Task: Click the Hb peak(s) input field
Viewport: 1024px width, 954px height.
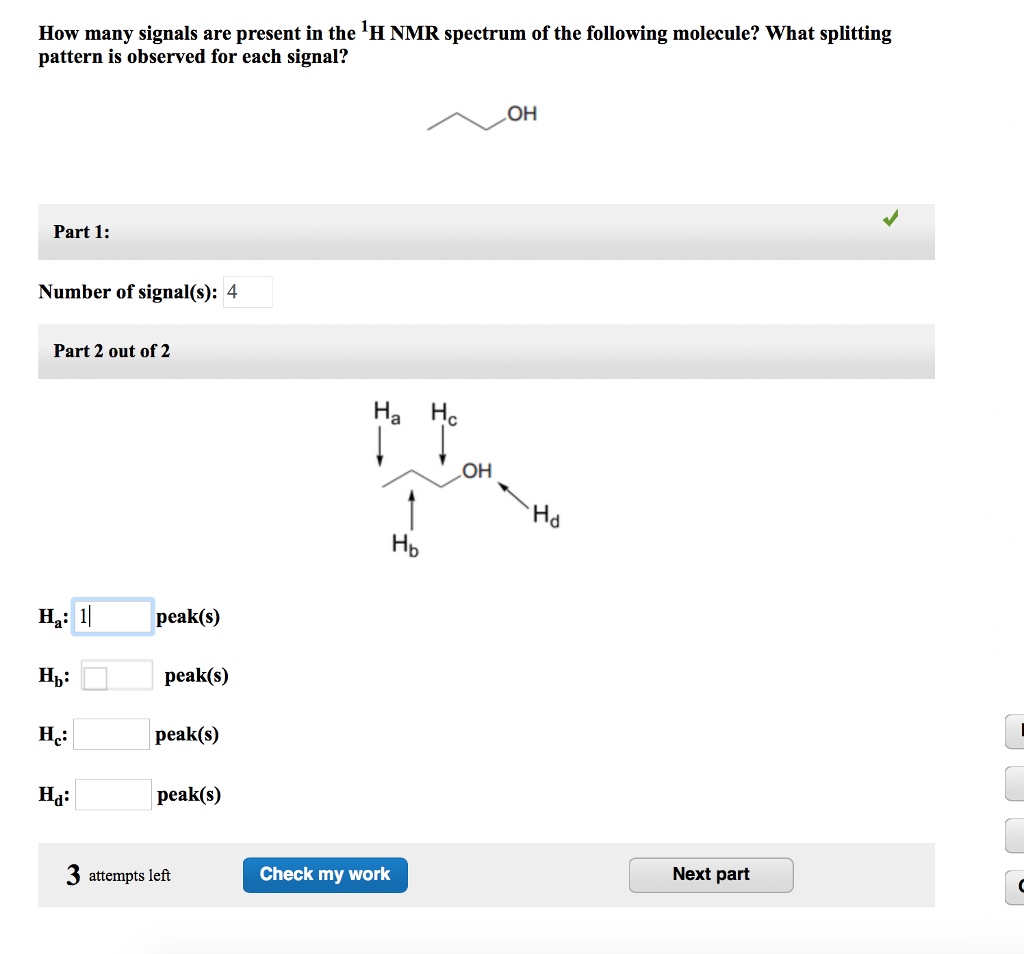Action: [117, 674]
